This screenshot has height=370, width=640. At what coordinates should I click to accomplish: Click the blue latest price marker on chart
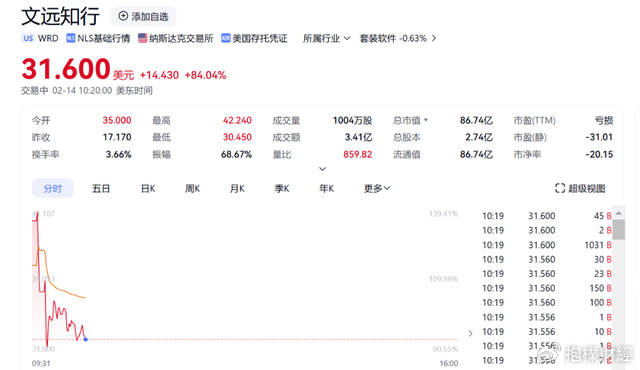(86, 339)
